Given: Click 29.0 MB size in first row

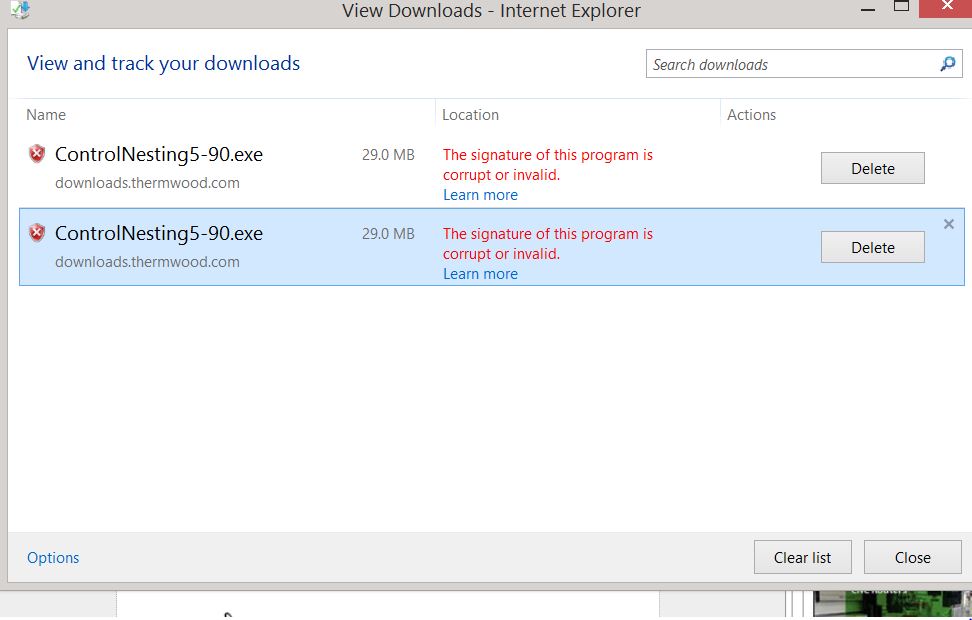Looking at the screenshot, I should coord(388,154).
